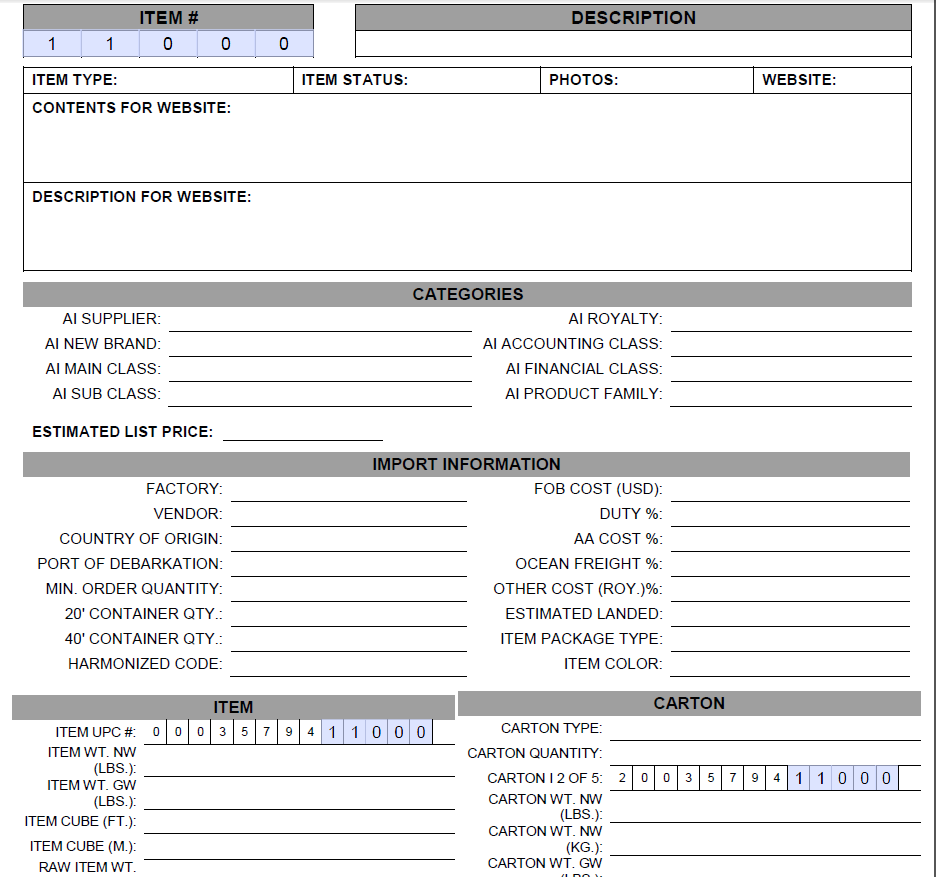Click the AI Accounting Class field
936x877 pixels.
click(x=791, y=344)
